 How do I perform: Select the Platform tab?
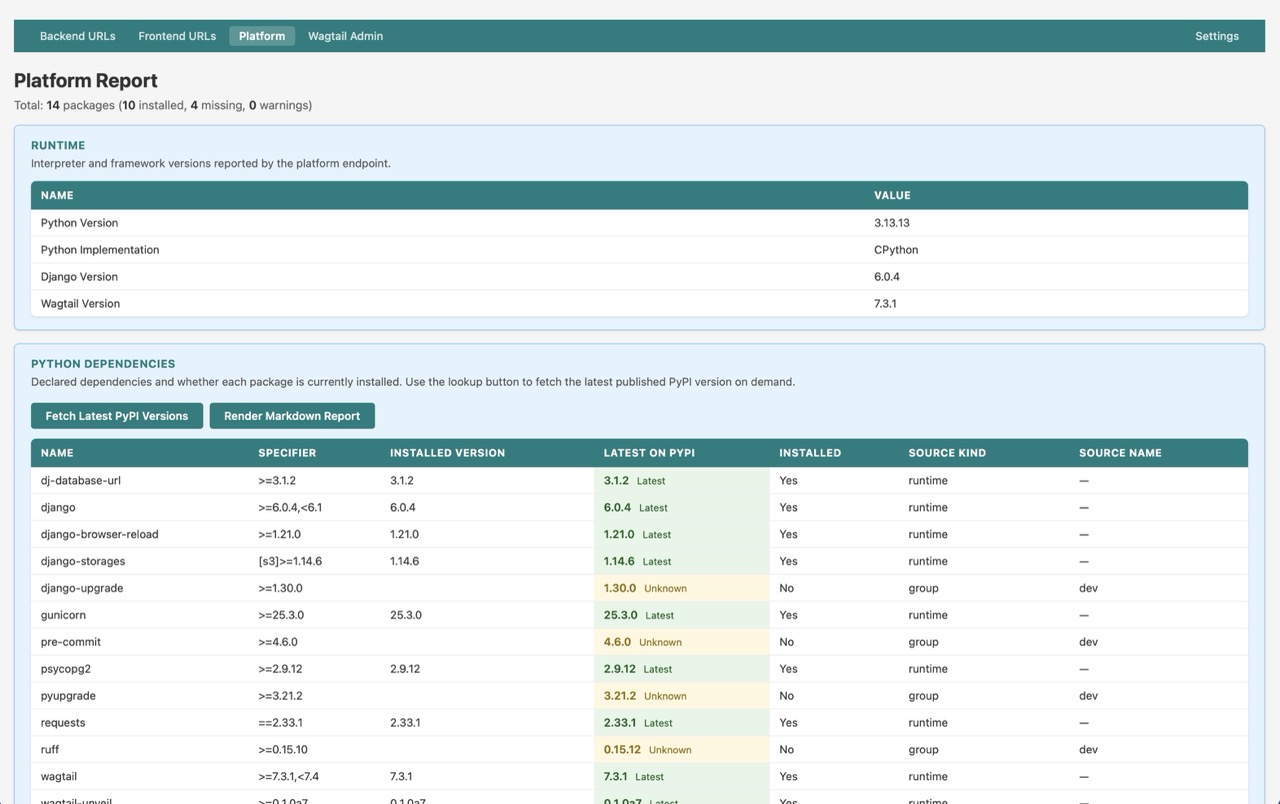[262, 36]
